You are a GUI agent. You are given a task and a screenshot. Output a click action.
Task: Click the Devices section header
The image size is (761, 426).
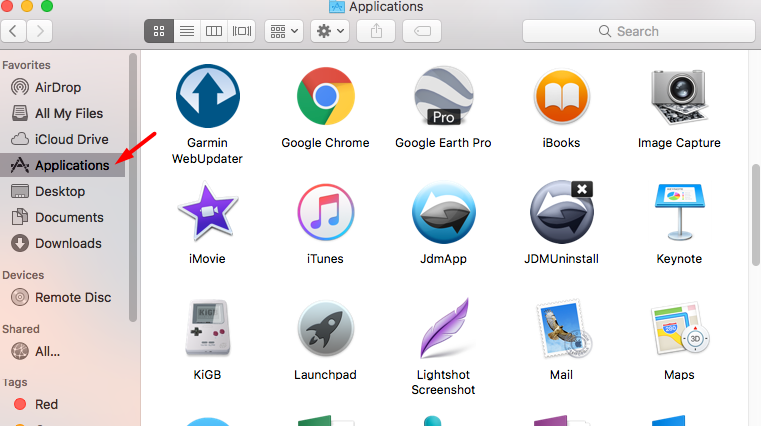tap(23, 275)
